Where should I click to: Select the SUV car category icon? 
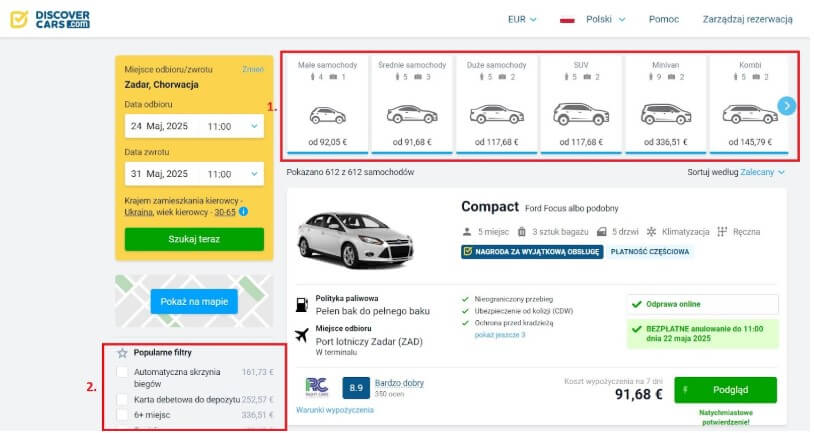[x=581, y=114]
